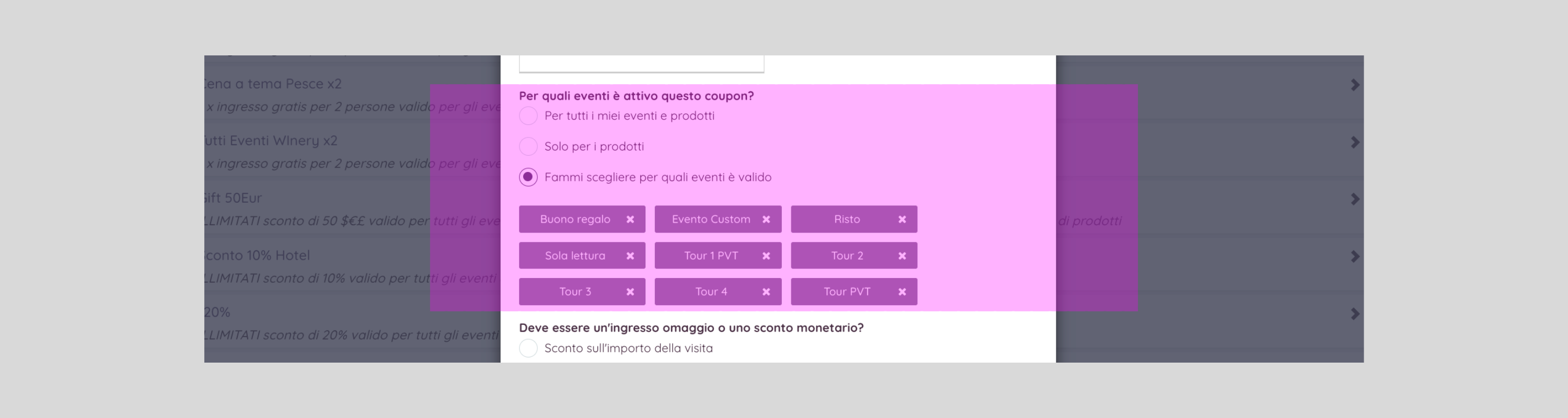Remove the Risto event tag
This screenshot has width=1568, height=418.
902,219
